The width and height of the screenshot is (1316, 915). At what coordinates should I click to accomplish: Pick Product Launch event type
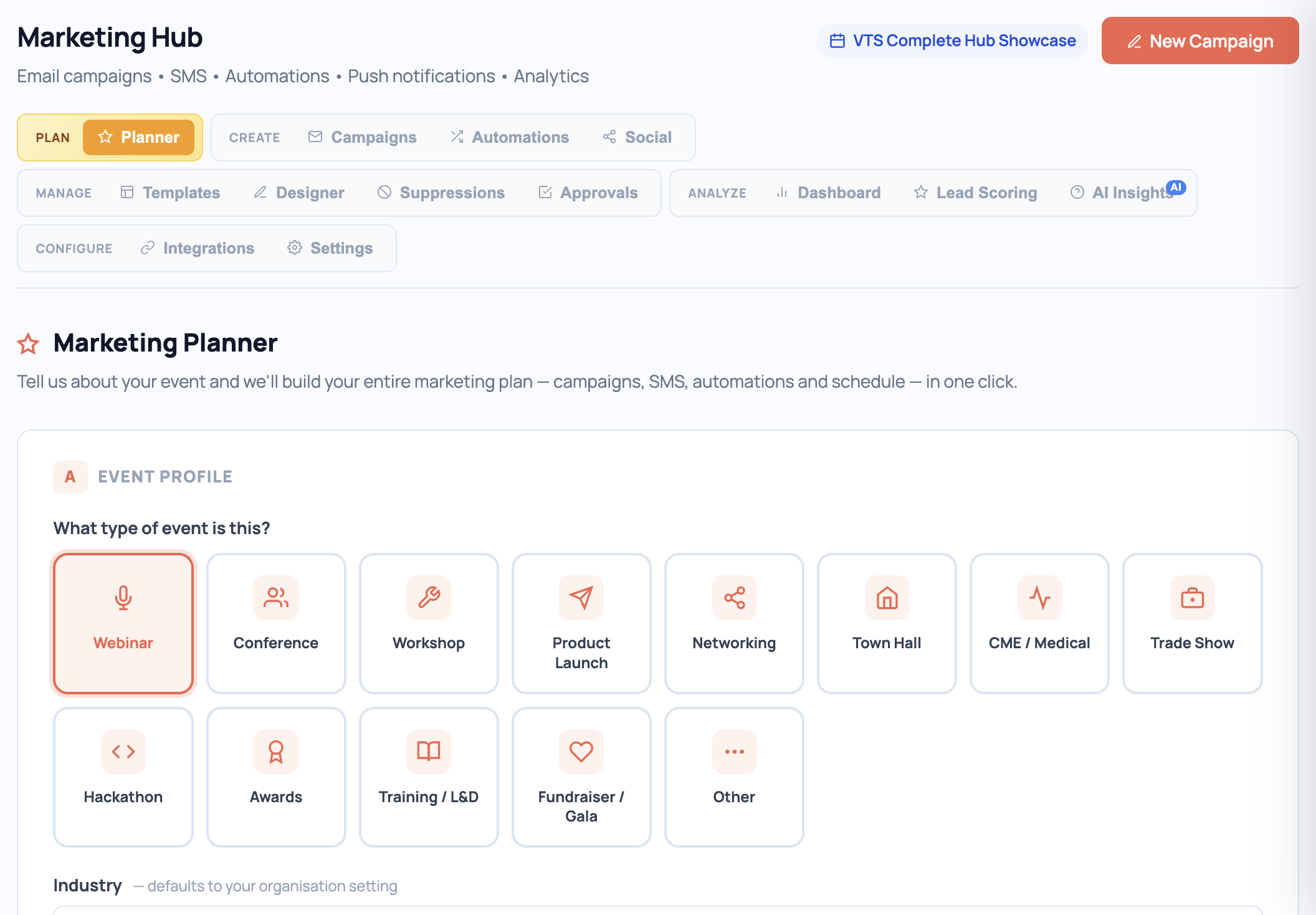pyautogui.click(x=581, y=623)
